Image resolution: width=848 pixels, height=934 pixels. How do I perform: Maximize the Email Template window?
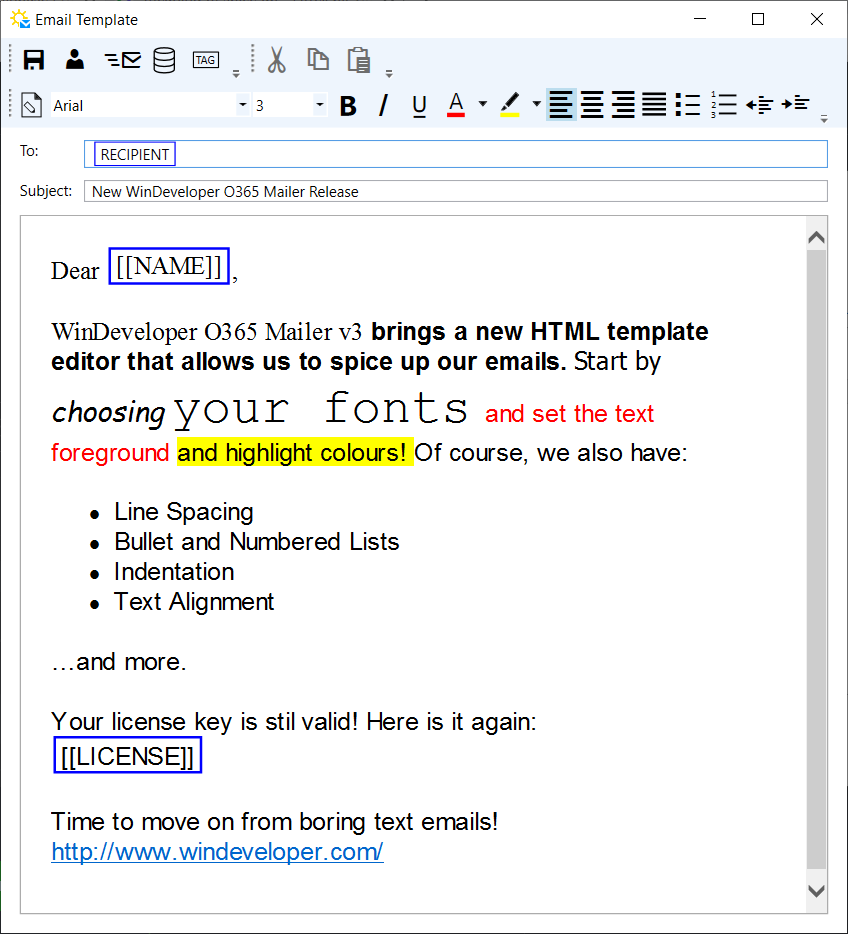tap(758, 19)
